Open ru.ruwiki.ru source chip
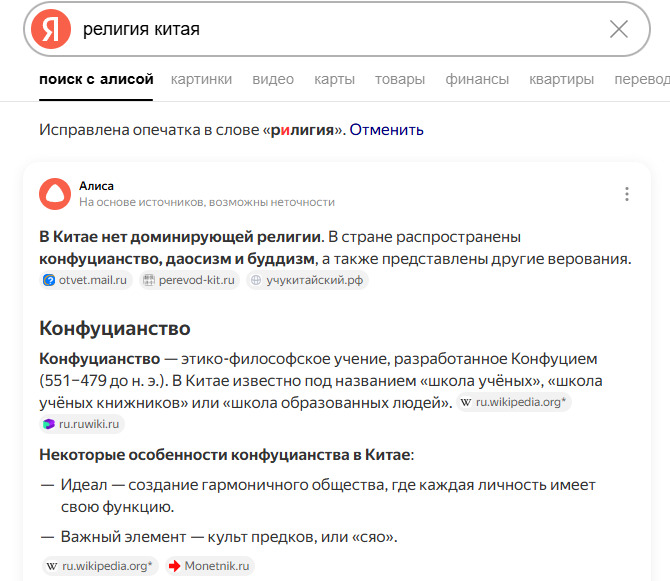This screenshot has width=670, height=581. tap(82, 424)
